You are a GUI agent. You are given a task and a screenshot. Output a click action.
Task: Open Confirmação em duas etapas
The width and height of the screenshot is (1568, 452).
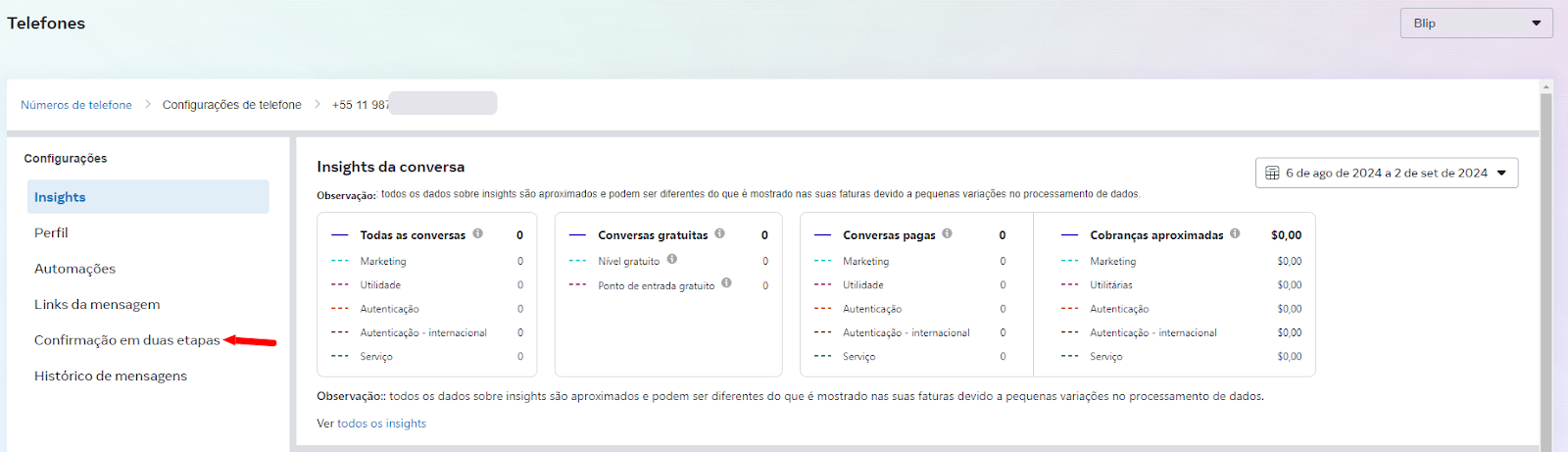pos(126,340)
